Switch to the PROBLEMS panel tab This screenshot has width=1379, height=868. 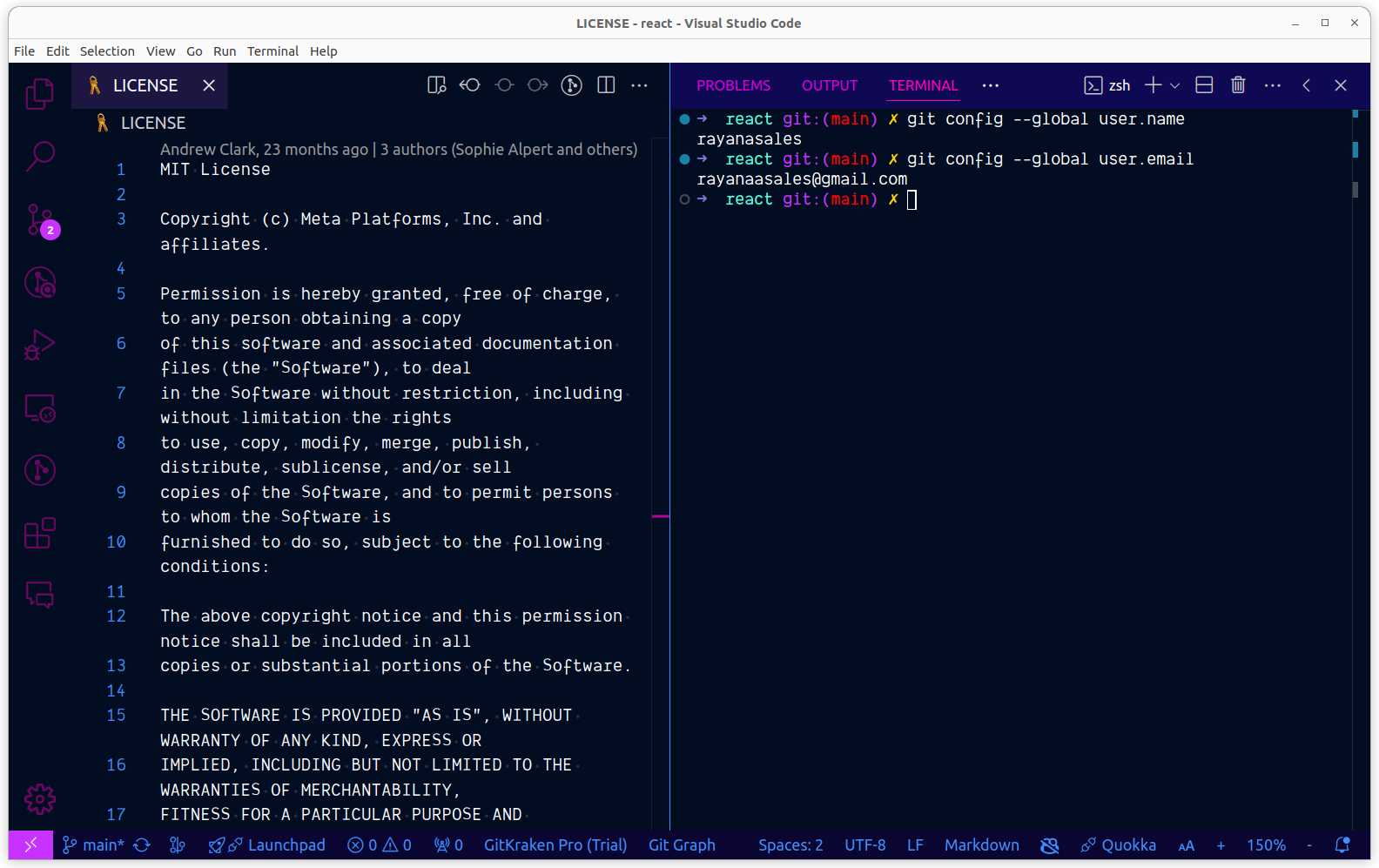(733, 85)
